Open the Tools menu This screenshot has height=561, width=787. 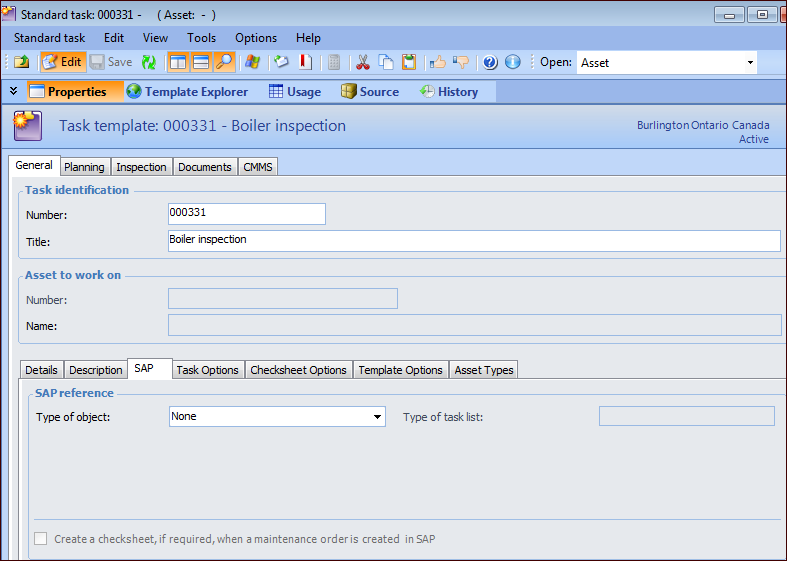pyautogui.click(x=201, y=38)
